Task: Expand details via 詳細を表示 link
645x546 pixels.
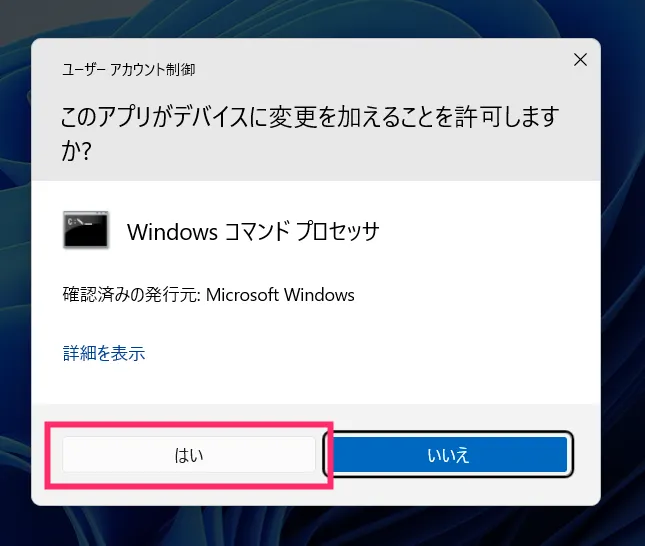Action: click(104, 353)
